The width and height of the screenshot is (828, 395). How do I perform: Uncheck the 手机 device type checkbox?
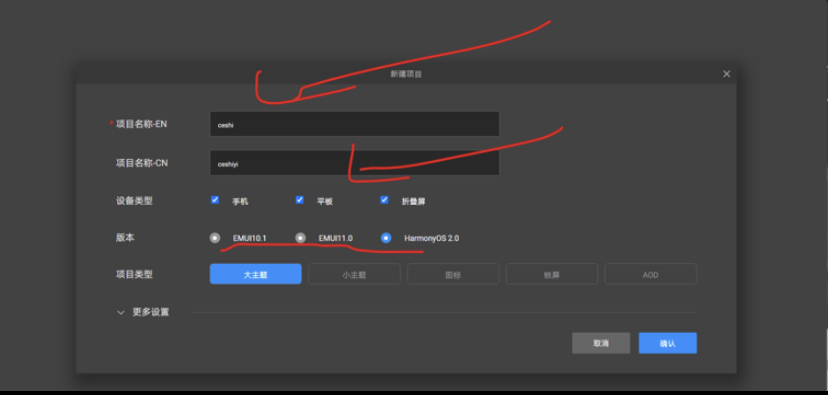(215, 200)
